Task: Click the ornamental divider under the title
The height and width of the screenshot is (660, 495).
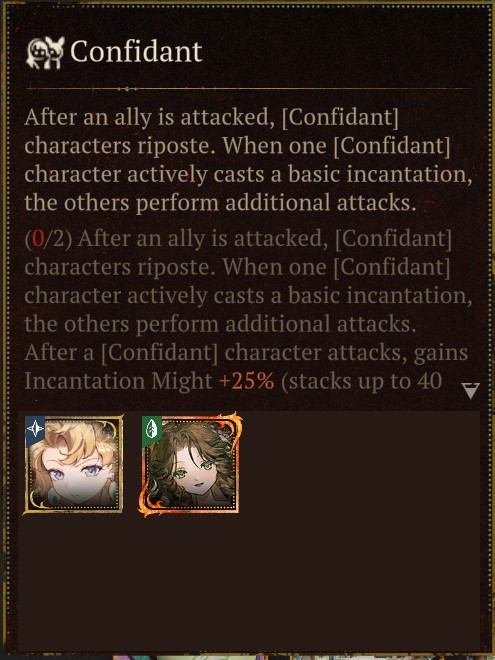Action: click(x=248, y=89)
